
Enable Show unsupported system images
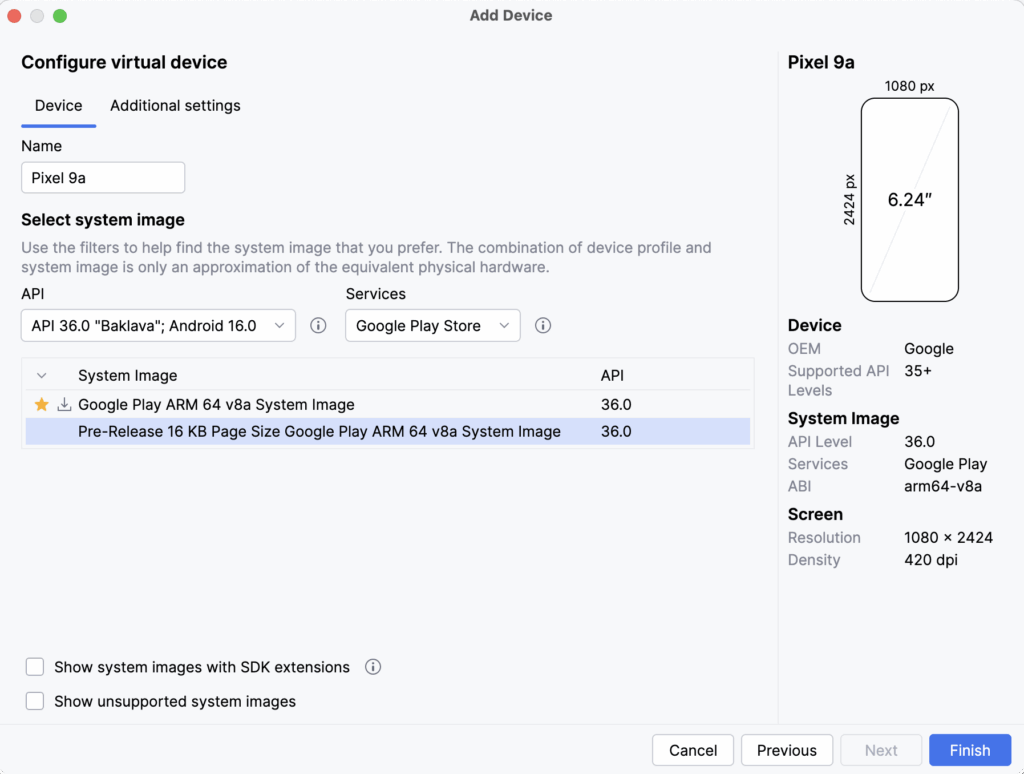pos(35,701)
